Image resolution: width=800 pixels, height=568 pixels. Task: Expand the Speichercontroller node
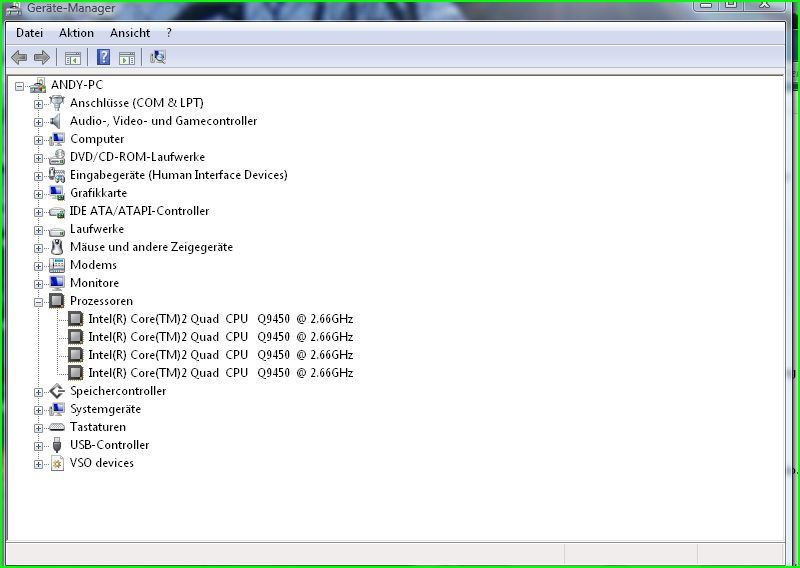tap(38, 392)
